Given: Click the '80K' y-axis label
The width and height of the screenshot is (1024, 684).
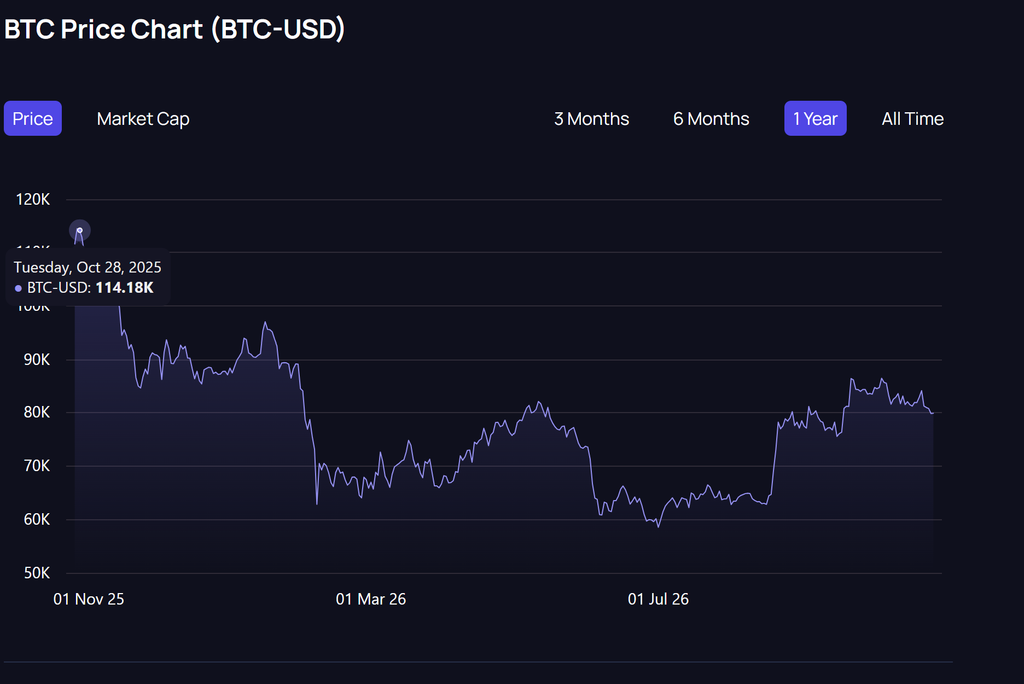Looking at the screenshot, I should (37, 412).
